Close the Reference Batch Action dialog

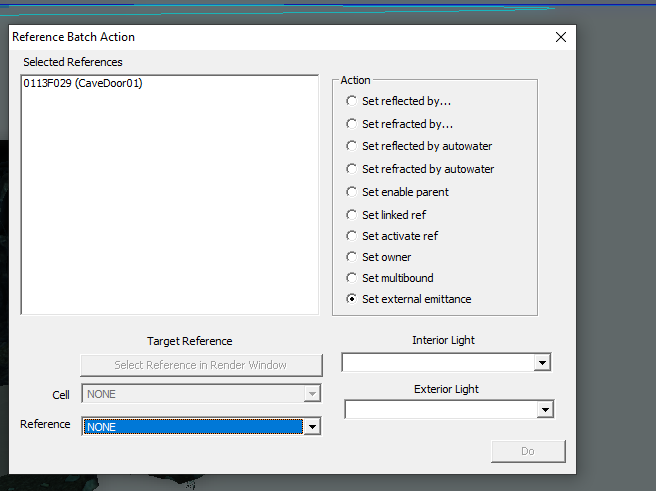click(x=561, y=37)
